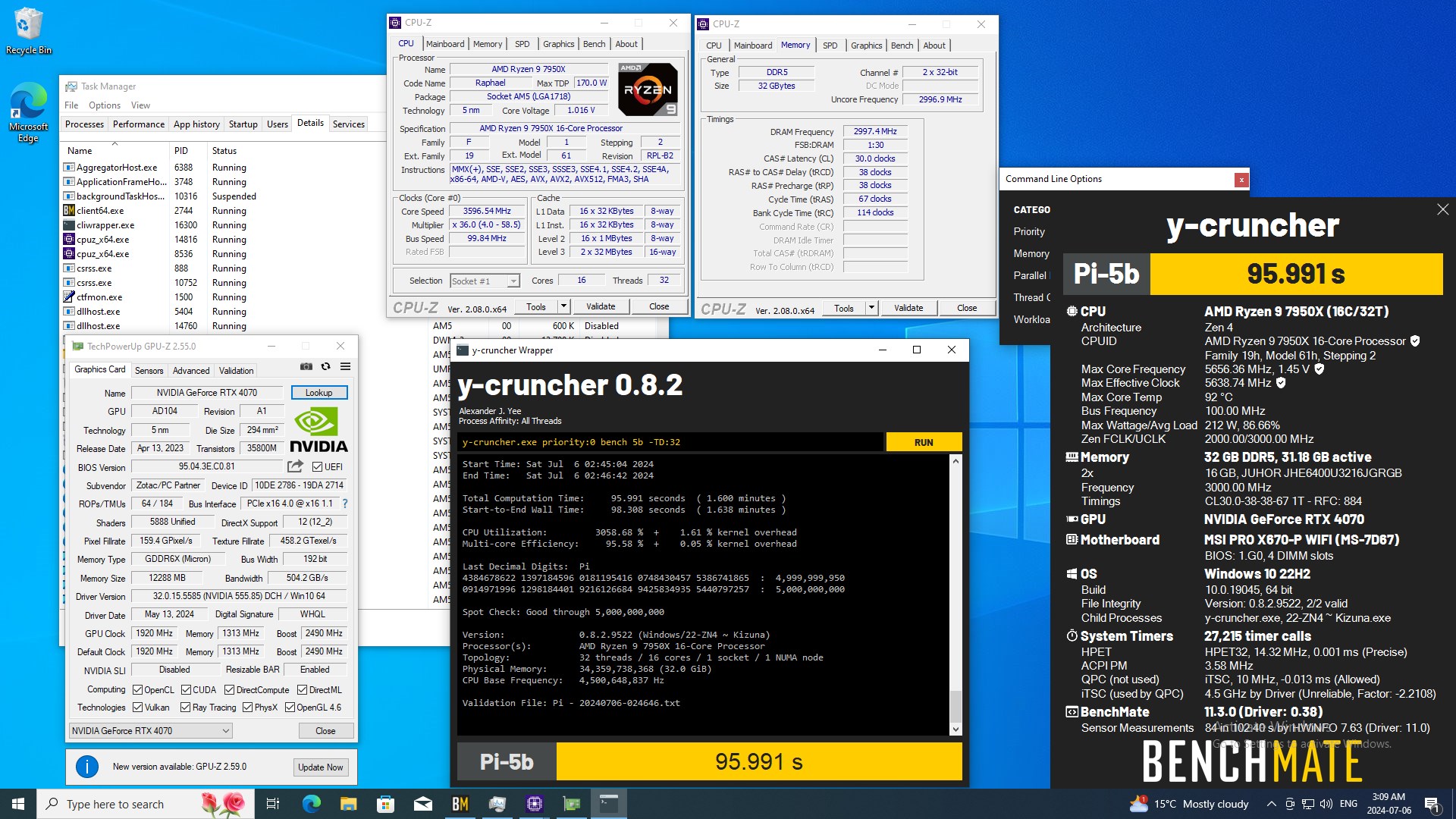The image size is (1456, 819).
Task: Toggle the DirectML checkbox
Action: coord(302,690)
